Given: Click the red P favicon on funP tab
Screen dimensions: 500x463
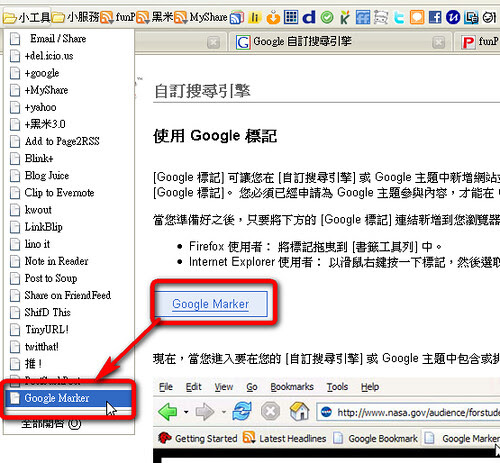Looking at the screenshot, I should point(468,42).
